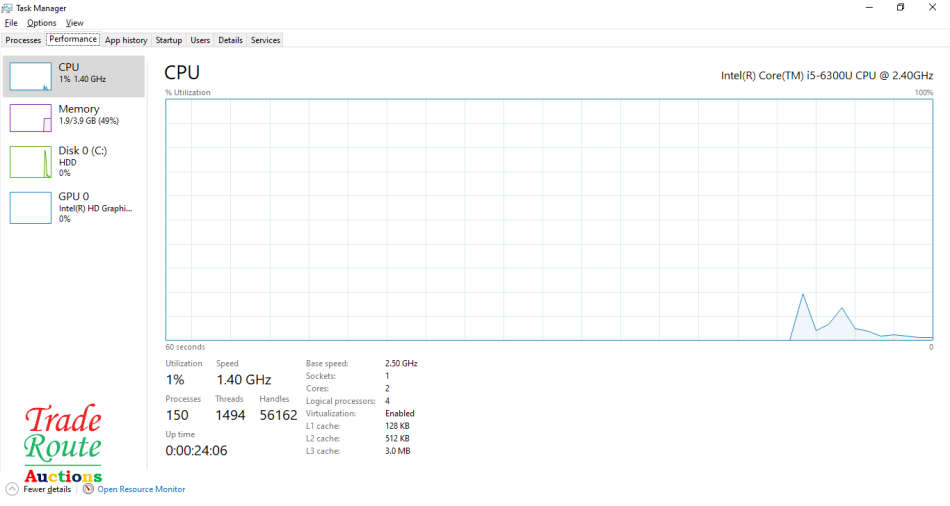Click the Task Manager title bar icon
This screenshot has height=506, width=950.
click(9, 8)
